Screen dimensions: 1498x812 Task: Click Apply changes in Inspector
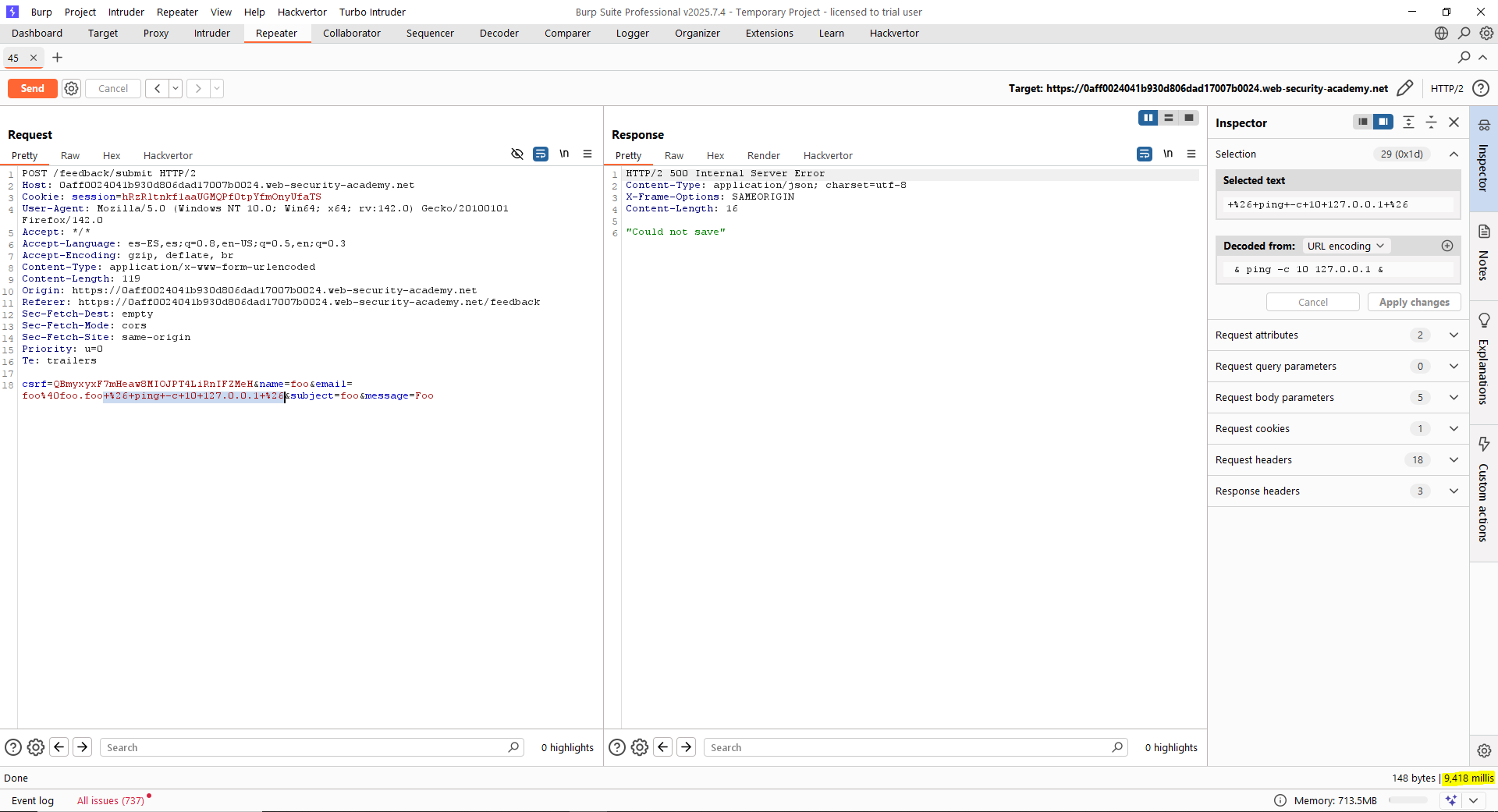pos(1414,302)
